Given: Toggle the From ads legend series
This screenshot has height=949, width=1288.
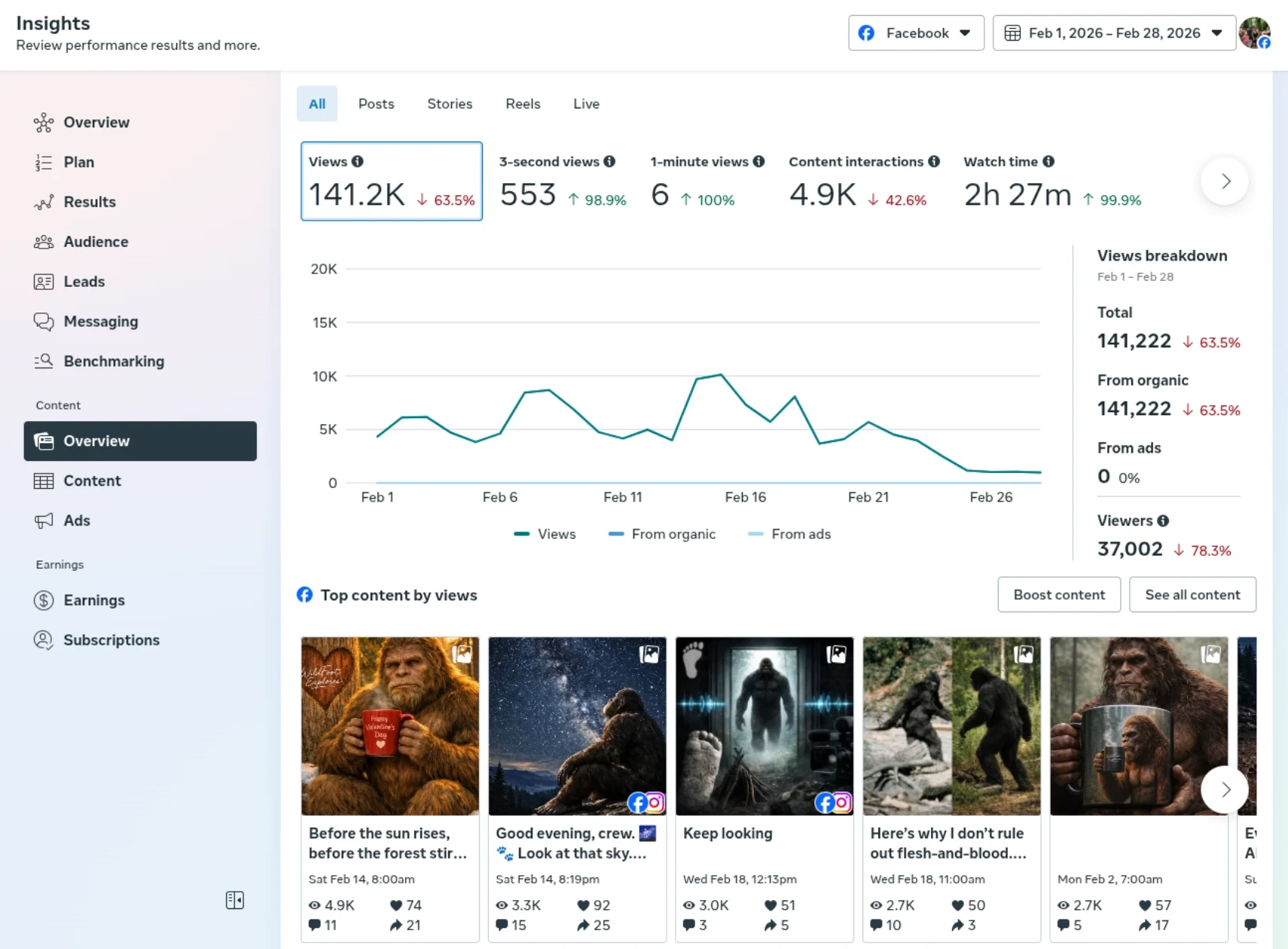Looking at the screenshot, I should [789, 534].
